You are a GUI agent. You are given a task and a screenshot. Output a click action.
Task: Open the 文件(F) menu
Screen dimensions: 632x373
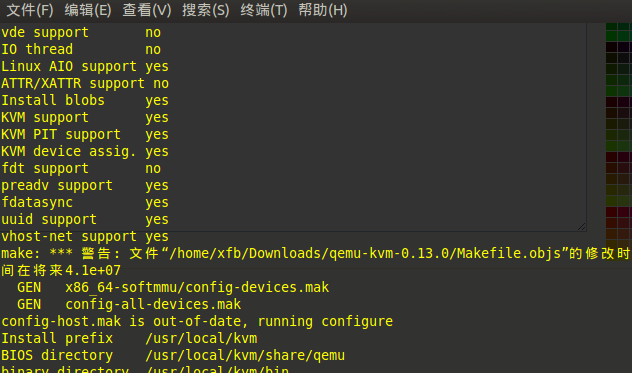[x=30, y=10]
